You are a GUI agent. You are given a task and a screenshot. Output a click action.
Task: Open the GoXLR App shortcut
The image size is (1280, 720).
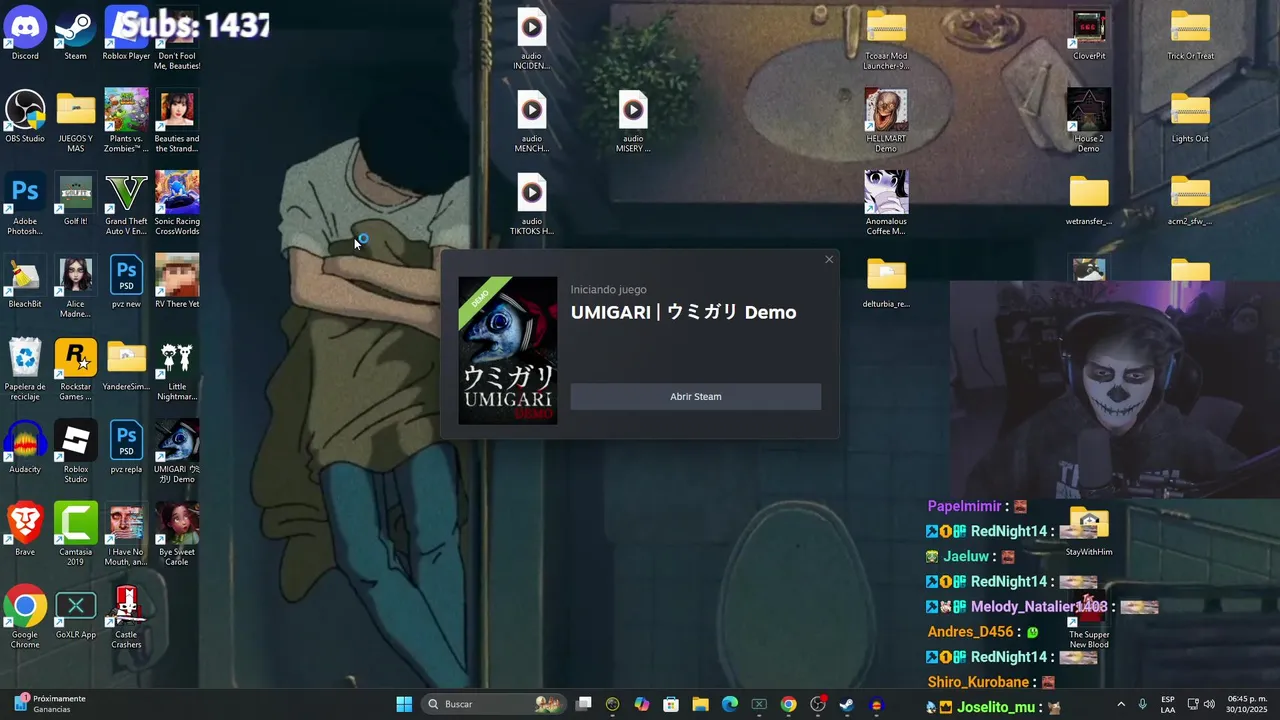76,613
